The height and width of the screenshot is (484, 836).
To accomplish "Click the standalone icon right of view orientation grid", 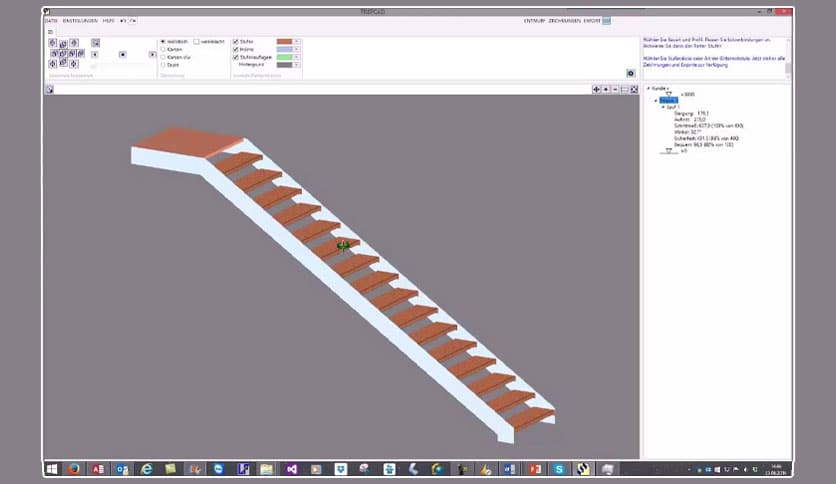I will click(x=95, y=43).
